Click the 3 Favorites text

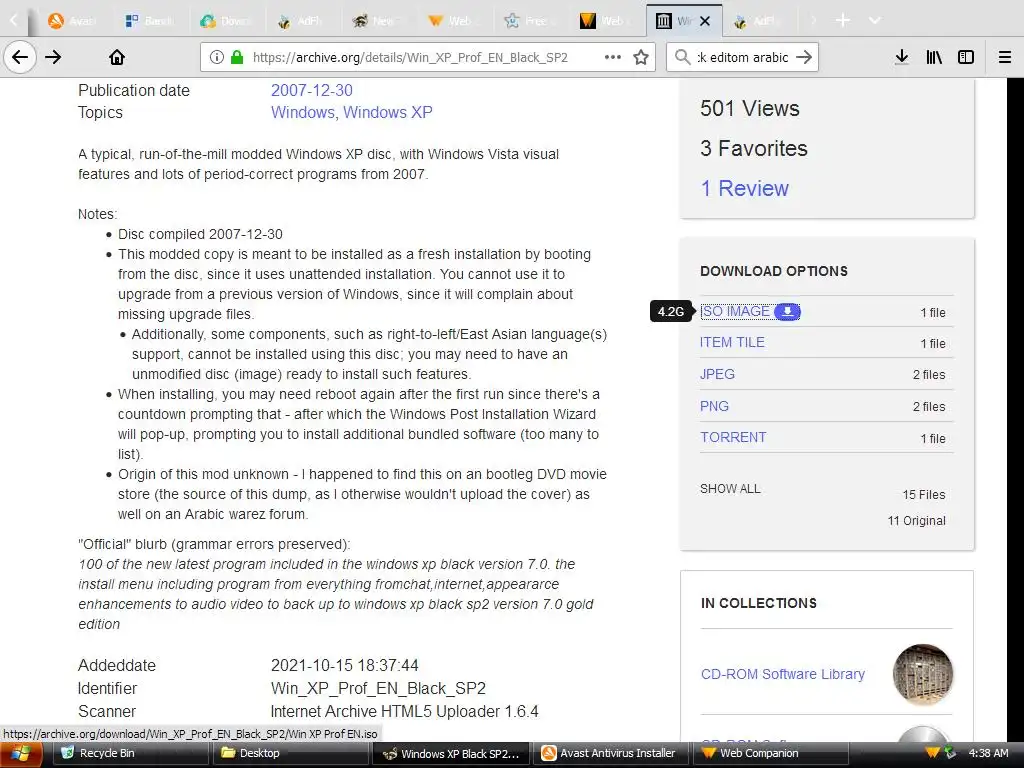tap(754, 148)
